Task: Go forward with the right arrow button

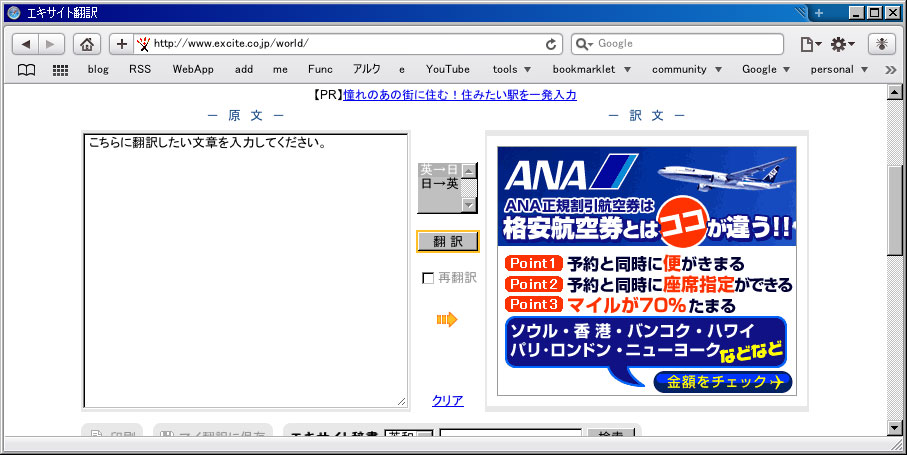Action: point(51,44)
